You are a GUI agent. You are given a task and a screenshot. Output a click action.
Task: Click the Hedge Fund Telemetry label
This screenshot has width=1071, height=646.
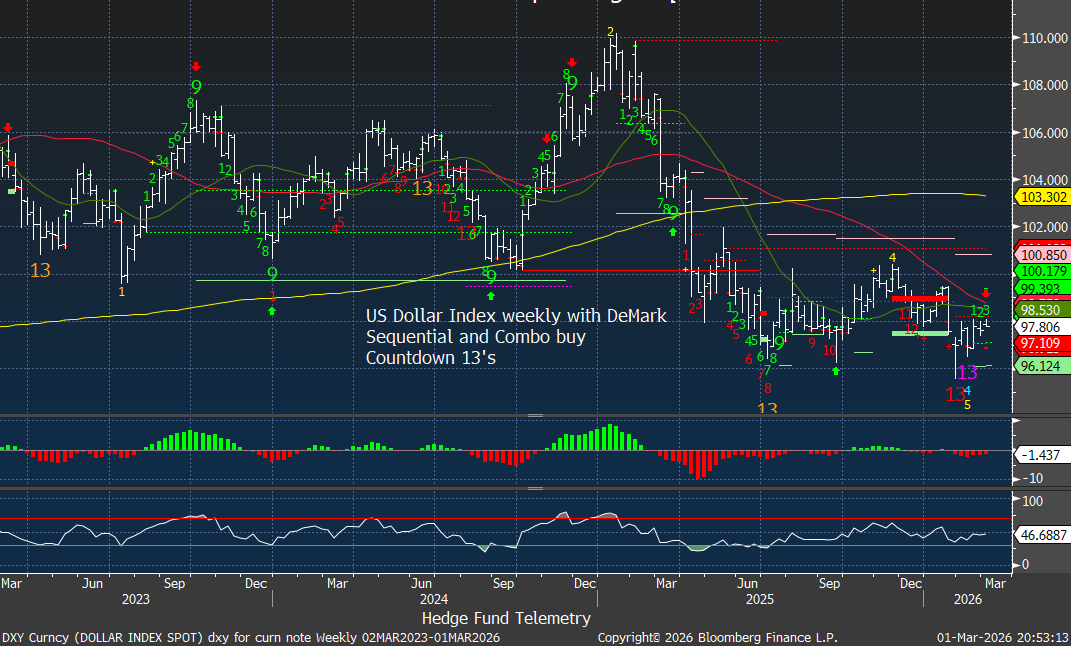(x=506, y=619)
